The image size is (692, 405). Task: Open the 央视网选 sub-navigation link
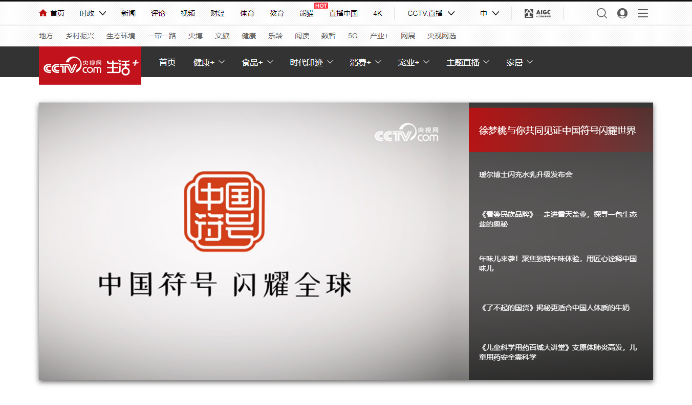click(441, 36)
